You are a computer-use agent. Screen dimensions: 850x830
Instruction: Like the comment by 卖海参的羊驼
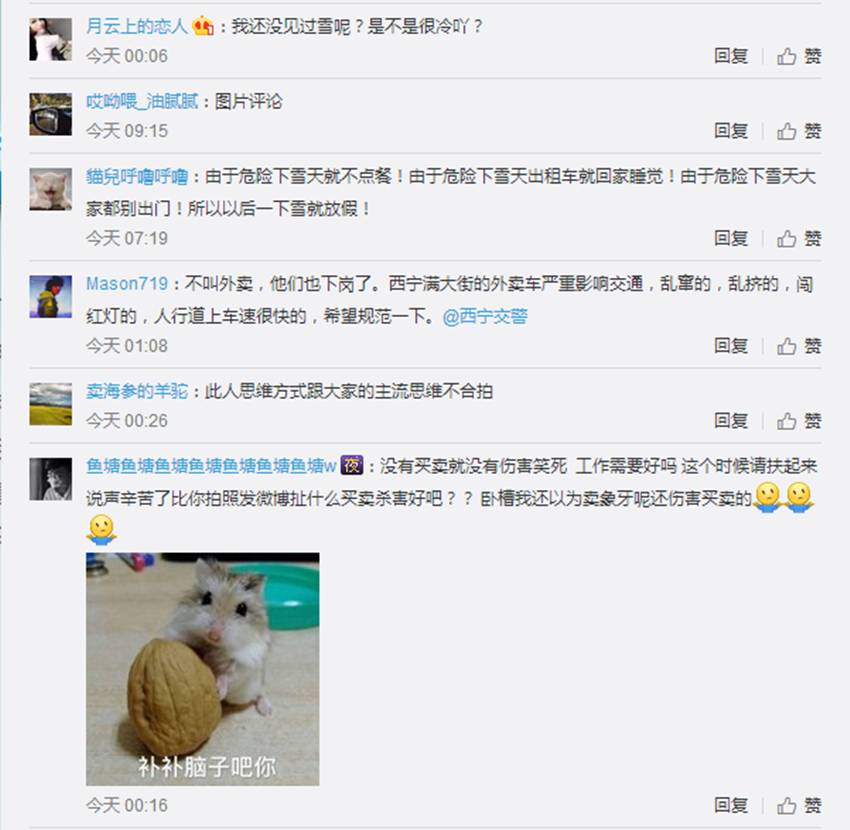[799, 420]
